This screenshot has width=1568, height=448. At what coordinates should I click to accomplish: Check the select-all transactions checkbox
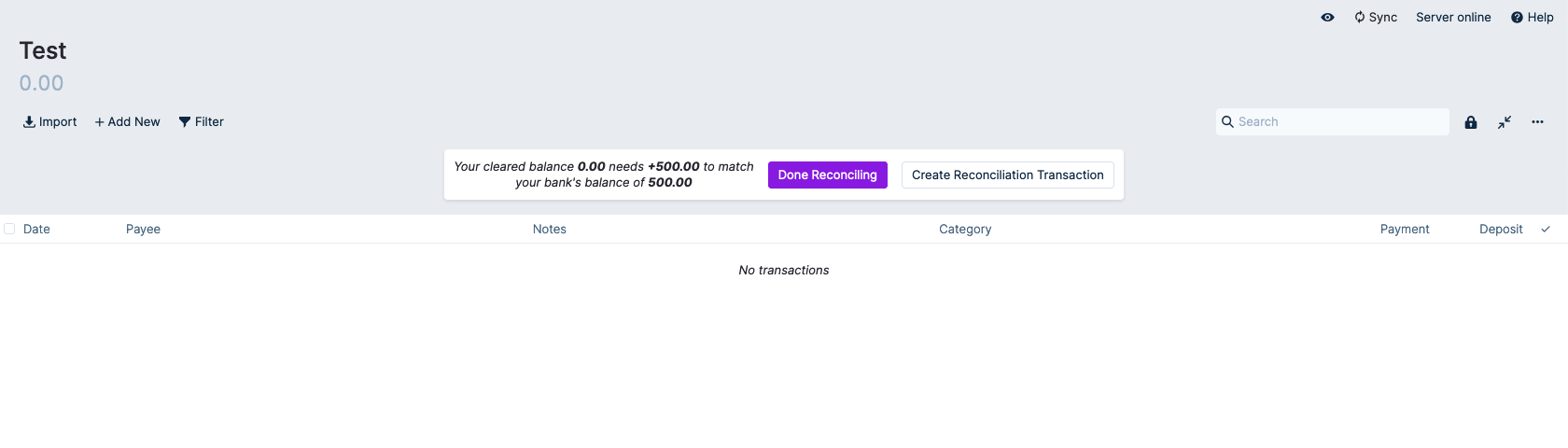tap(9, 229)
